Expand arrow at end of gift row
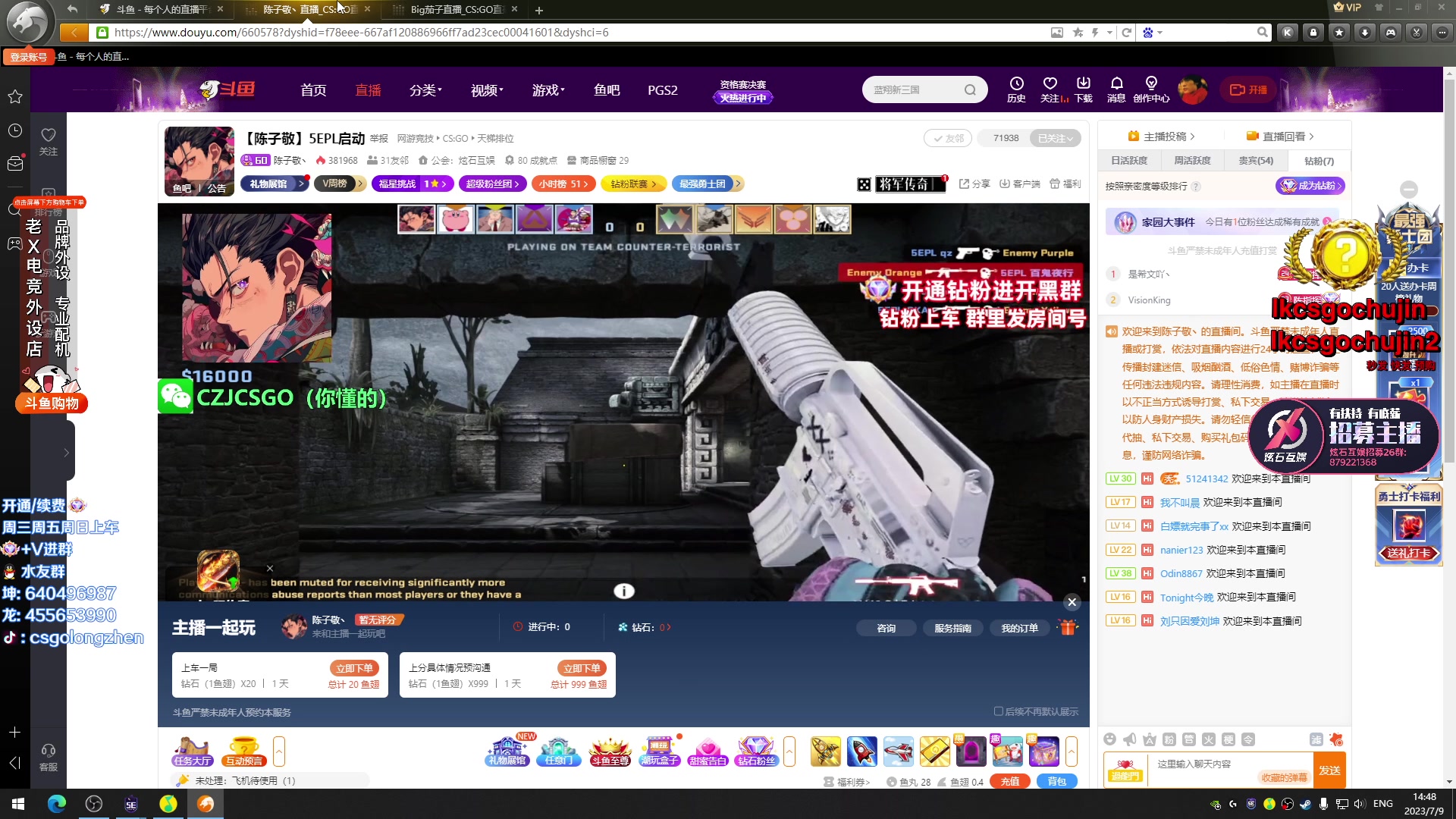1456x819 pixels. click(1072, 752)
